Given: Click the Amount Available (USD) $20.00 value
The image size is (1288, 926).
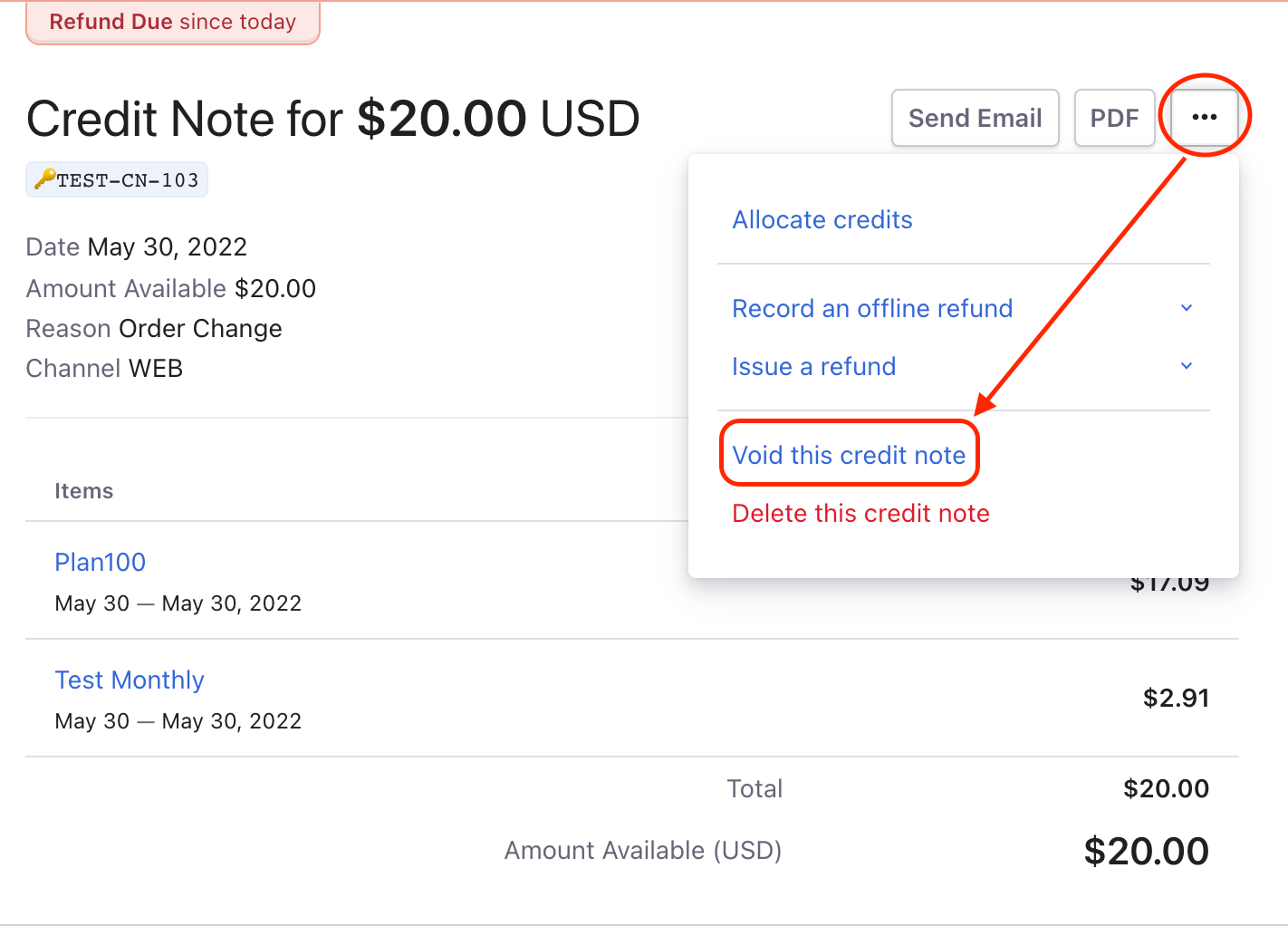Looking at the screenshot, I should pos(1146,851).
